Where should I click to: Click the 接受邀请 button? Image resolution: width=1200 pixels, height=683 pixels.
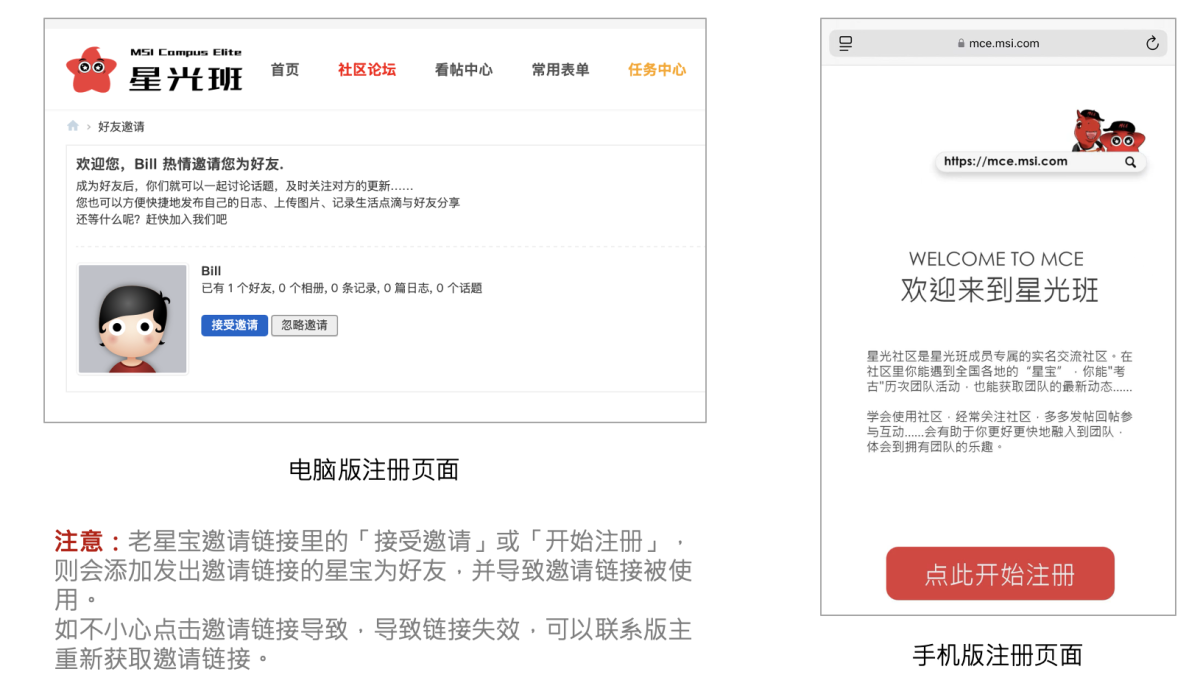click(234, 325)
